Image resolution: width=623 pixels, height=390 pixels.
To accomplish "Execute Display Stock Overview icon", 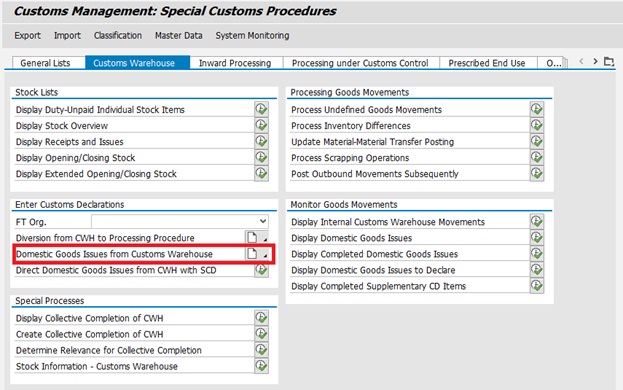I will [x=261, y=125].
